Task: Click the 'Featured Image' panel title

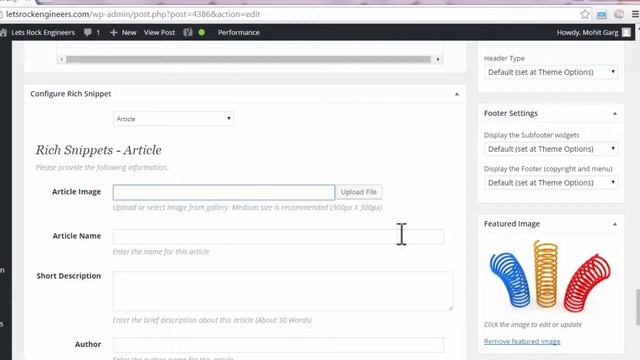Action: tap(512, 224)
